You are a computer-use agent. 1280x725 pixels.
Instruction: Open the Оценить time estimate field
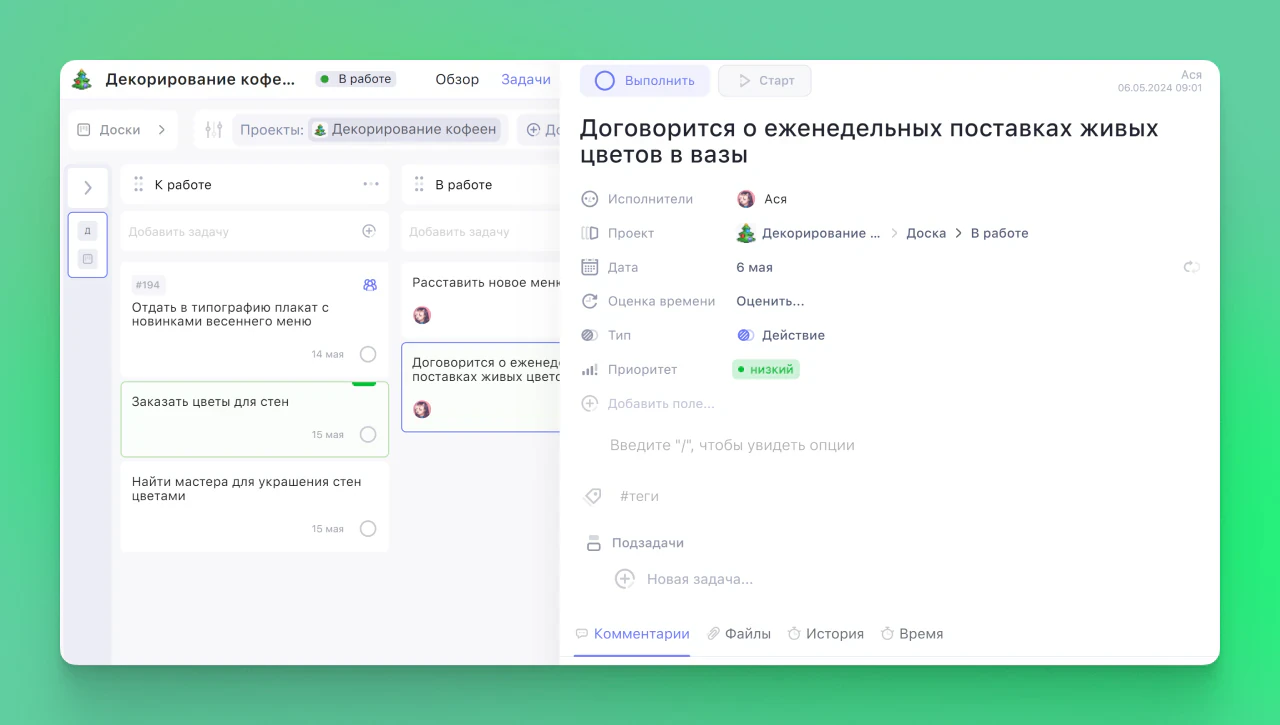770,301
